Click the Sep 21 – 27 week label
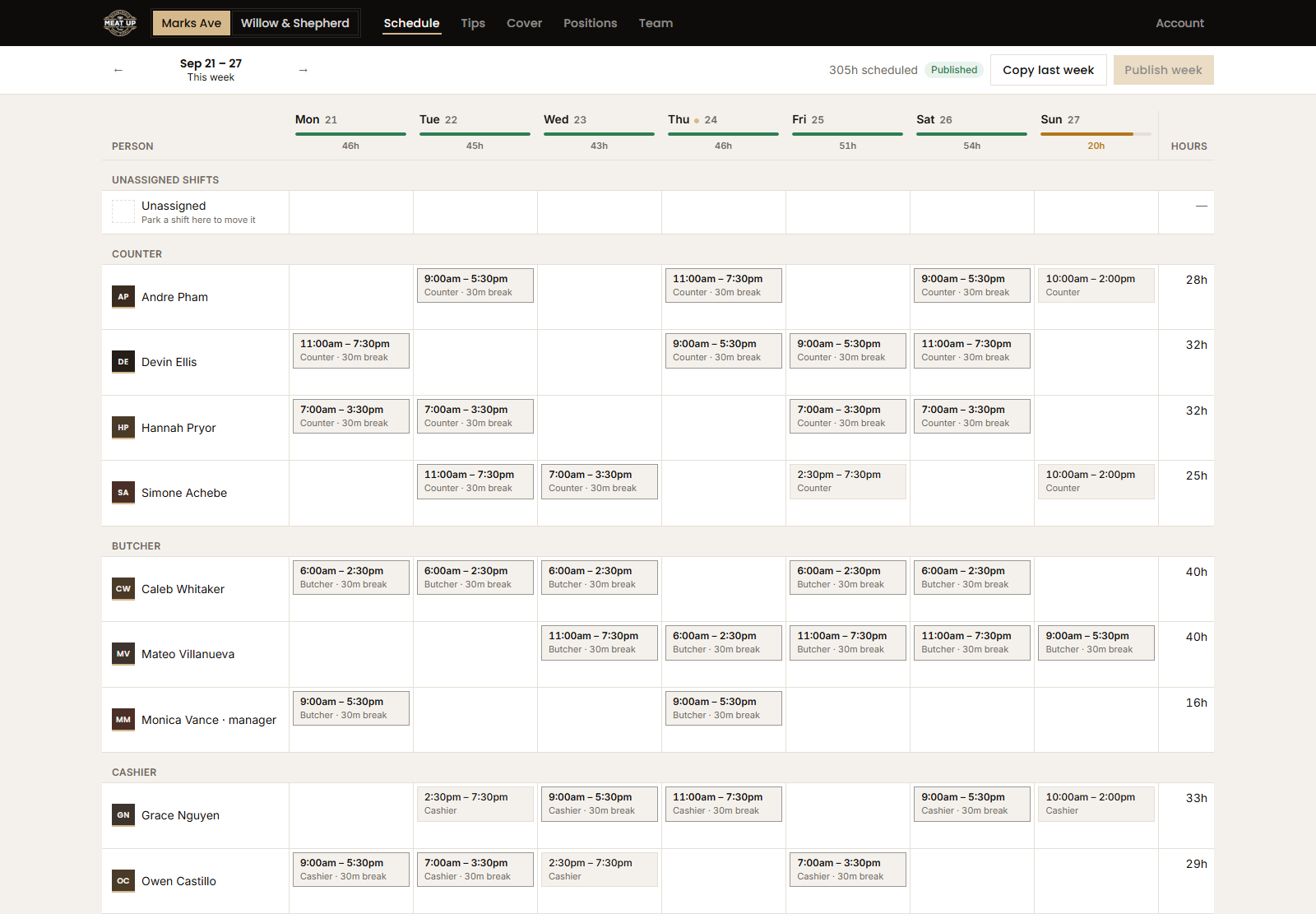1316x914 pixels. pyautogui.click(x=211, y=63)
